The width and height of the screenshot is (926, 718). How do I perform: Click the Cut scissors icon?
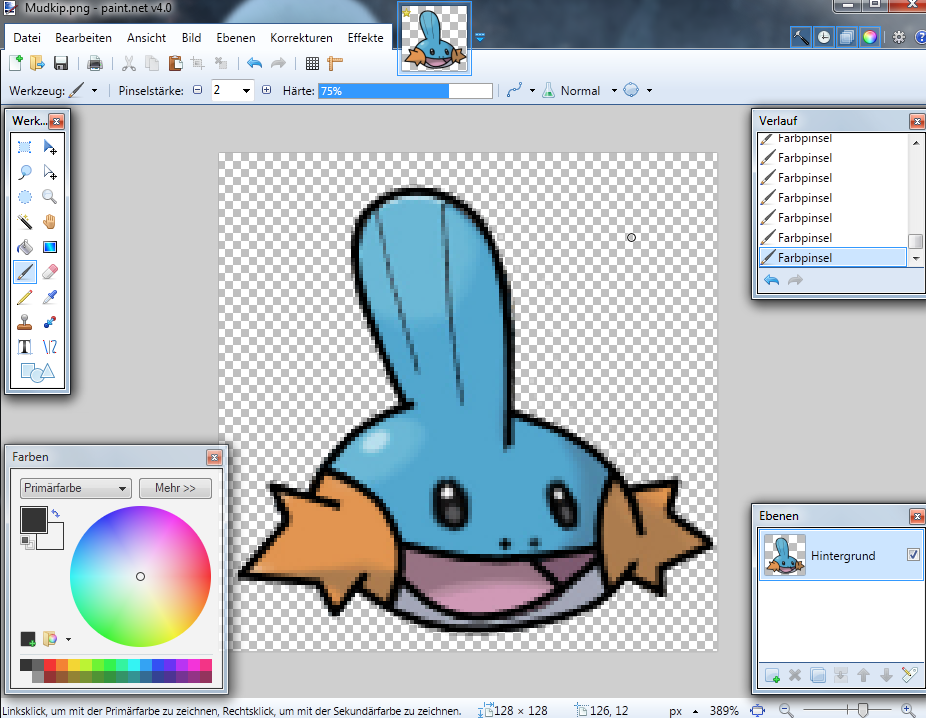click(x=128, y=63)
